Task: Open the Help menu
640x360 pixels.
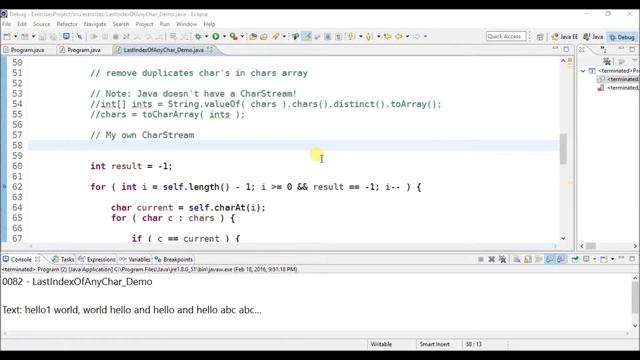Action: click(x=209, y=24)
